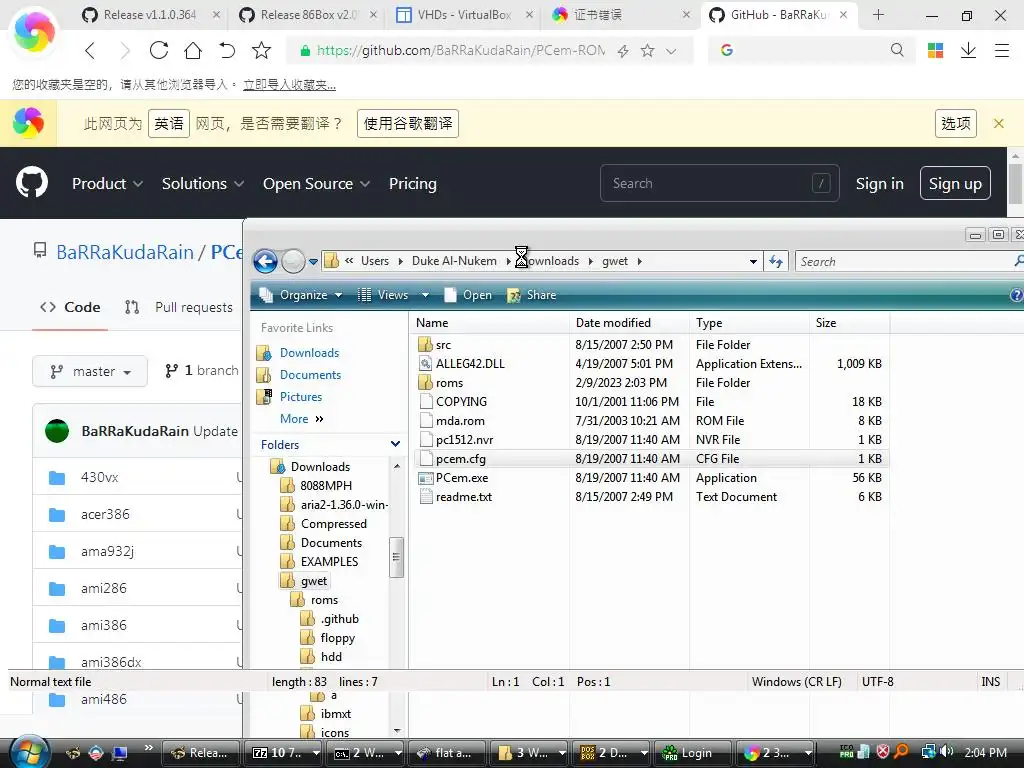Select 8088MPH in folder tree

(326, 486)
